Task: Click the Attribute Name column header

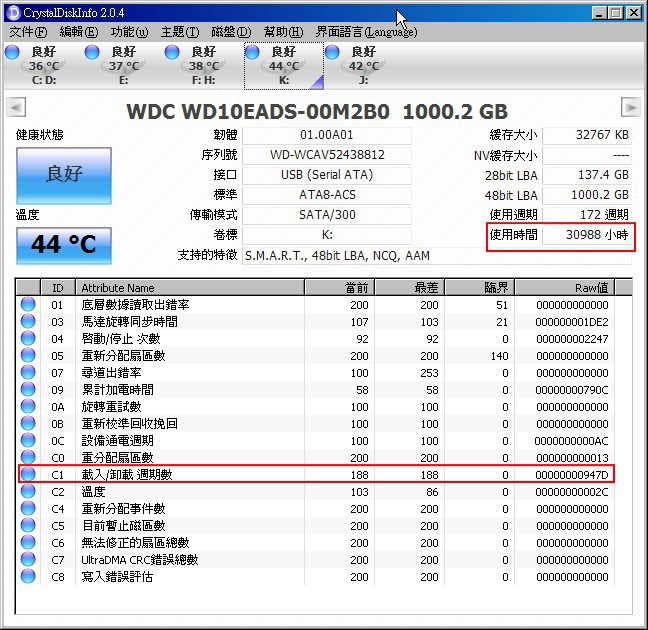Action: [190, 288]
